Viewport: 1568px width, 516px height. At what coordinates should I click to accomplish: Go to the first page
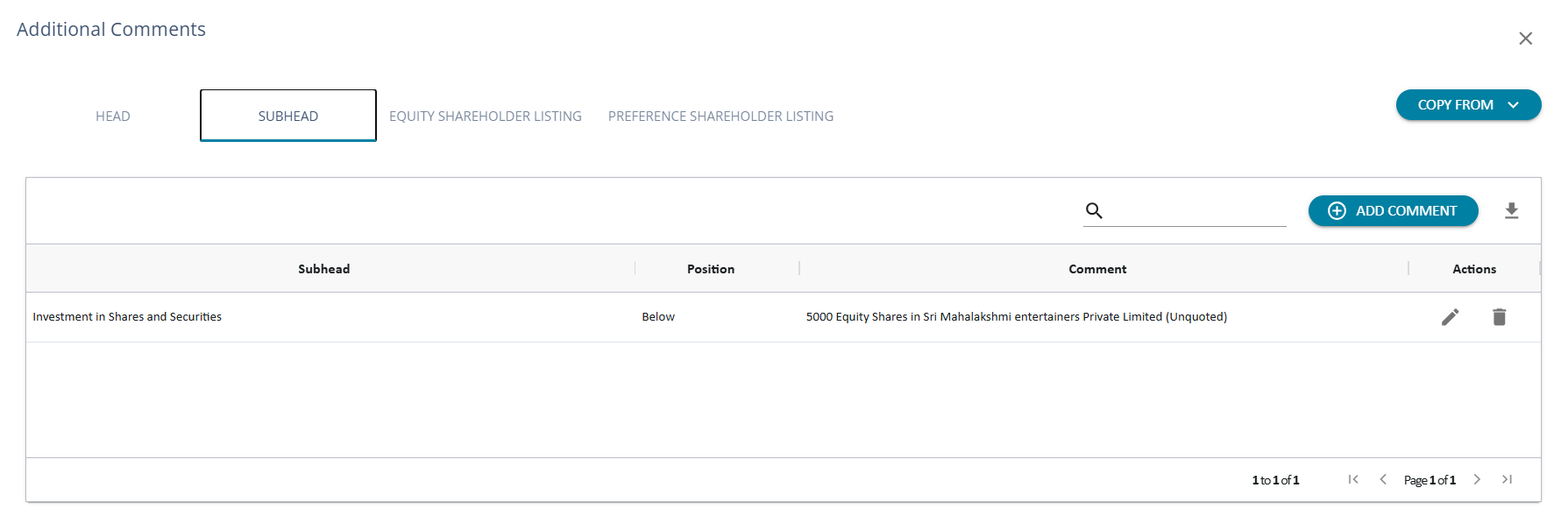(1353, 479)
